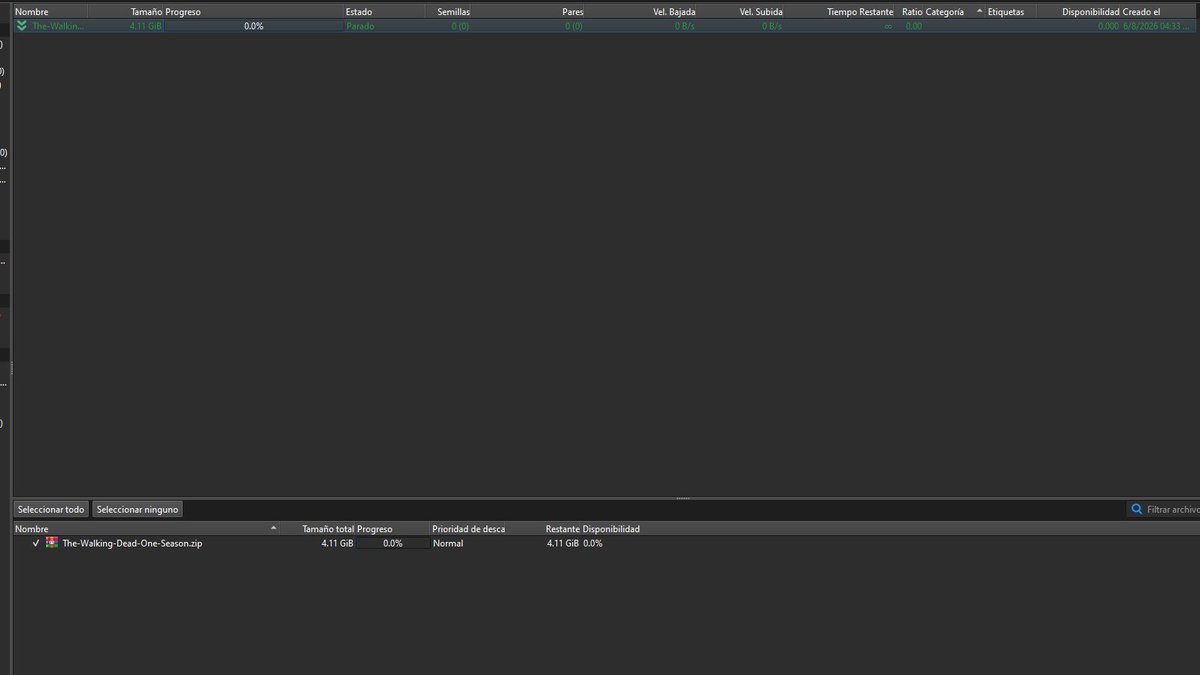Sort torrents by Vel. Subida column
The width and height of the screenshot is (1200, 675).
click(x=761, y=11)
